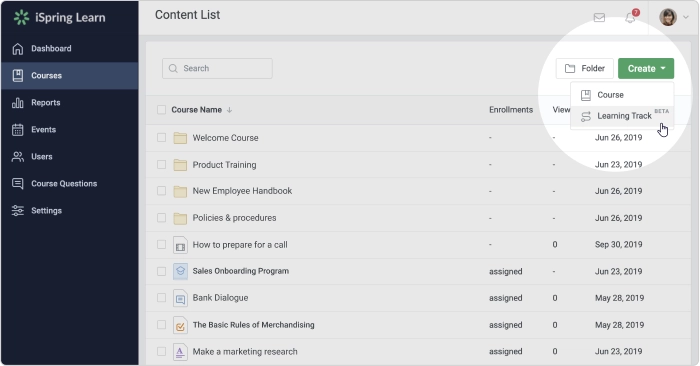The height and width of the screenshot is (366, 700).
Task: Check the Make a marketing research checkbox
Action: pyautogui.click(x=161, y=352)
